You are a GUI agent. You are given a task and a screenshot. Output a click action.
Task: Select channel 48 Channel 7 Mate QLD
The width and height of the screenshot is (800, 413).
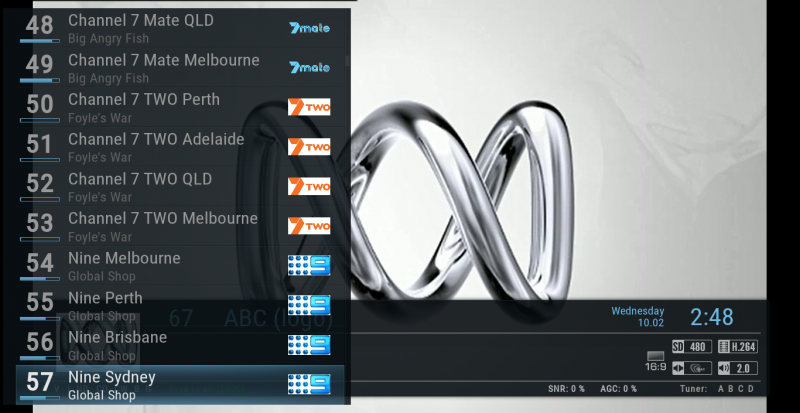(180, 28)
